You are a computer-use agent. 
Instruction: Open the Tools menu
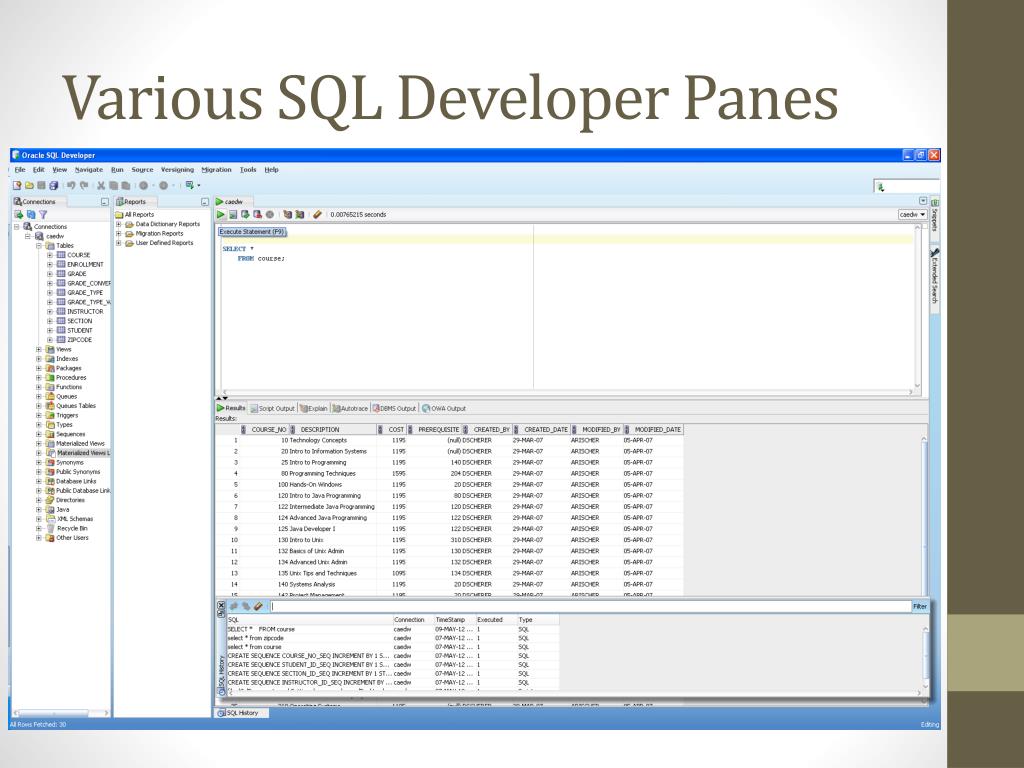click(248, 170)
